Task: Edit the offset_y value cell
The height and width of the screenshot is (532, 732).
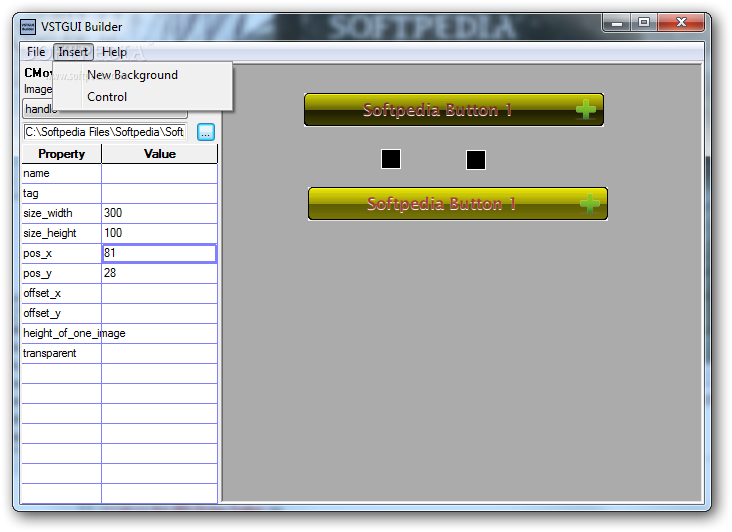Action: (159, 314)
